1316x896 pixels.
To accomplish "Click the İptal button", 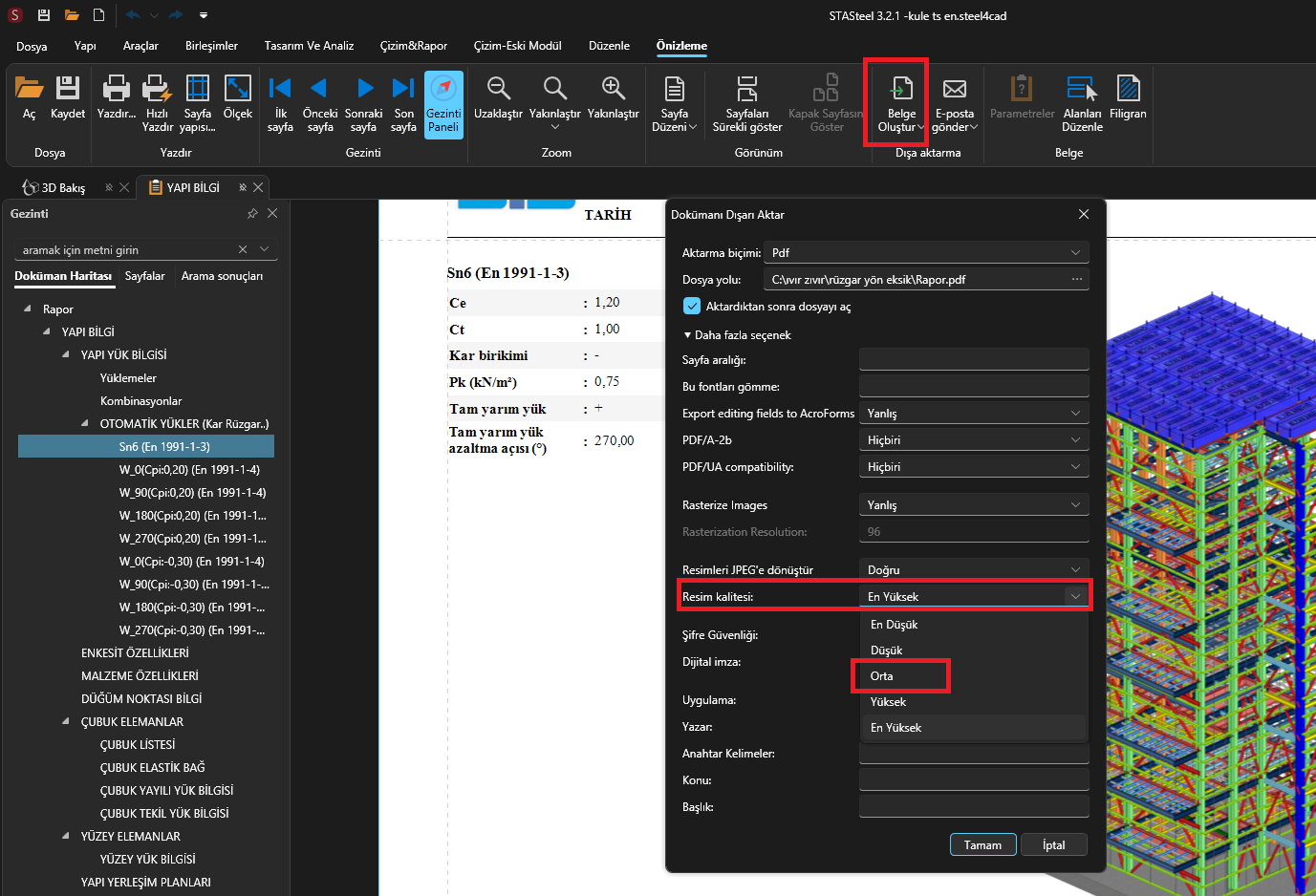I will click(x=1053, y=845).
